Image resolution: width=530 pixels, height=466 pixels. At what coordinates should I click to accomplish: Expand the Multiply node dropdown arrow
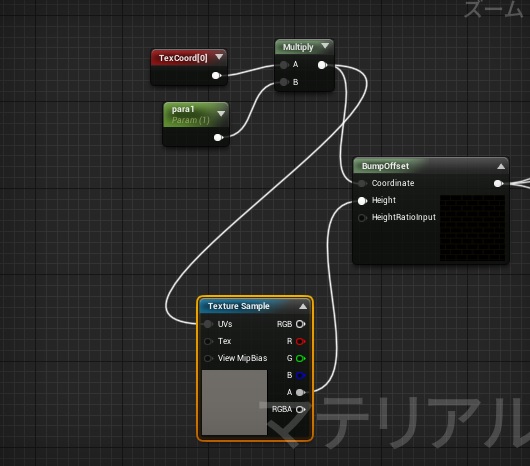(325, 46)
